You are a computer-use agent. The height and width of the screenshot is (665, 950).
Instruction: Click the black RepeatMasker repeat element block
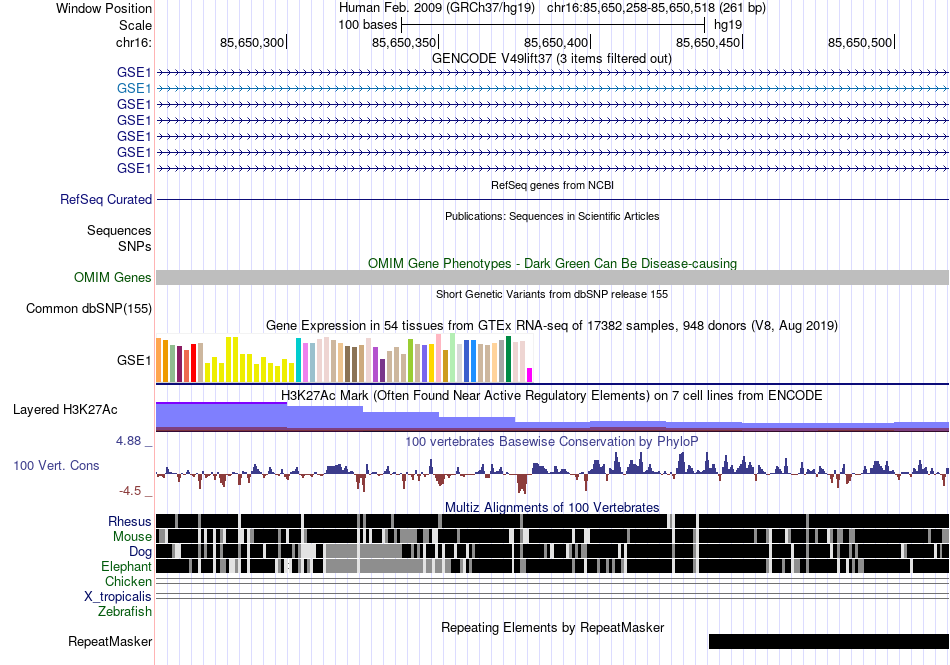(829, 641)
